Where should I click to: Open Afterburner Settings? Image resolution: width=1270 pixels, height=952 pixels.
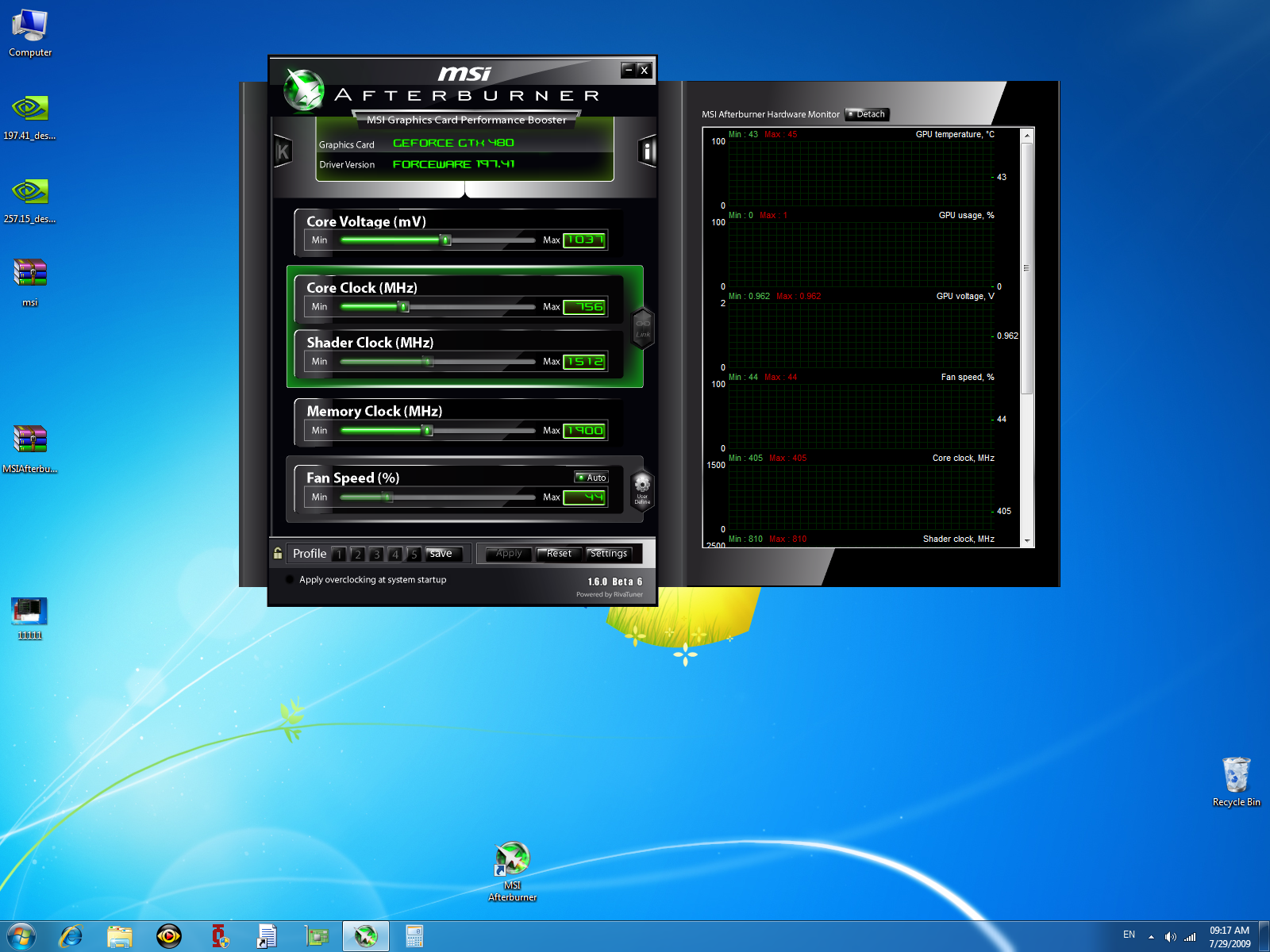609,554
